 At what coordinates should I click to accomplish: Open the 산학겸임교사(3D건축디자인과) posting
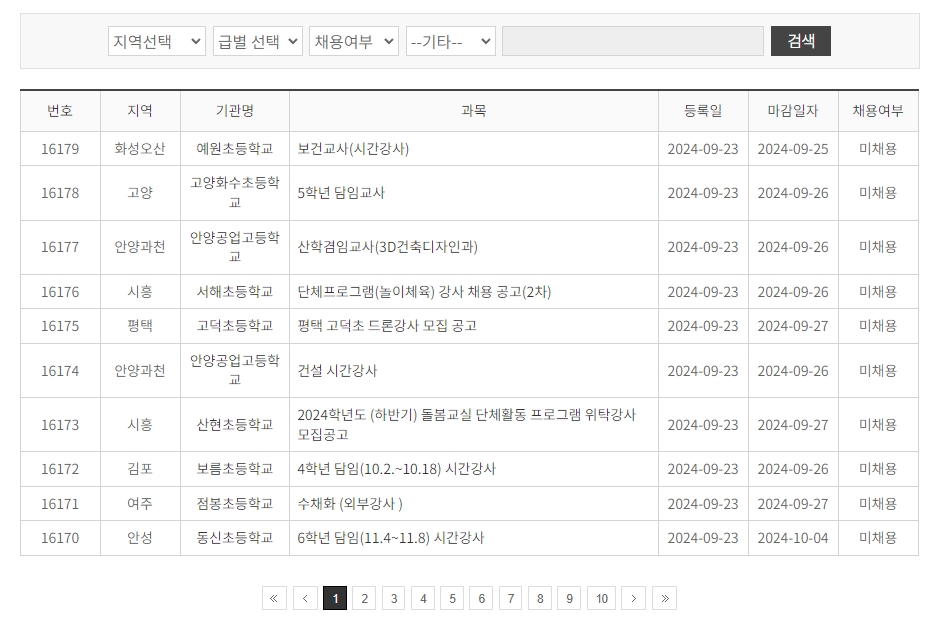pos(388,247)
